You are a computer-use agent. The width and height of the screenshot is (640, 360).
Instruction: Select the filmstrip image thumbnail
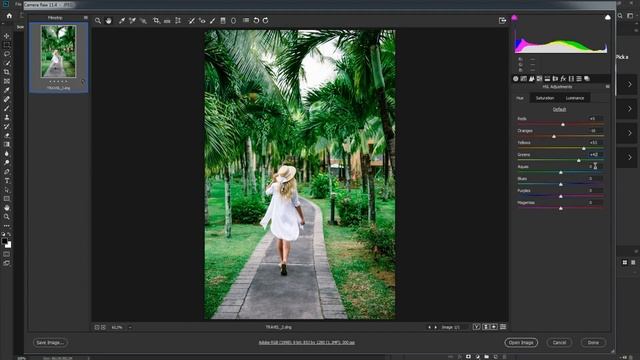click(x=58, y=51)
